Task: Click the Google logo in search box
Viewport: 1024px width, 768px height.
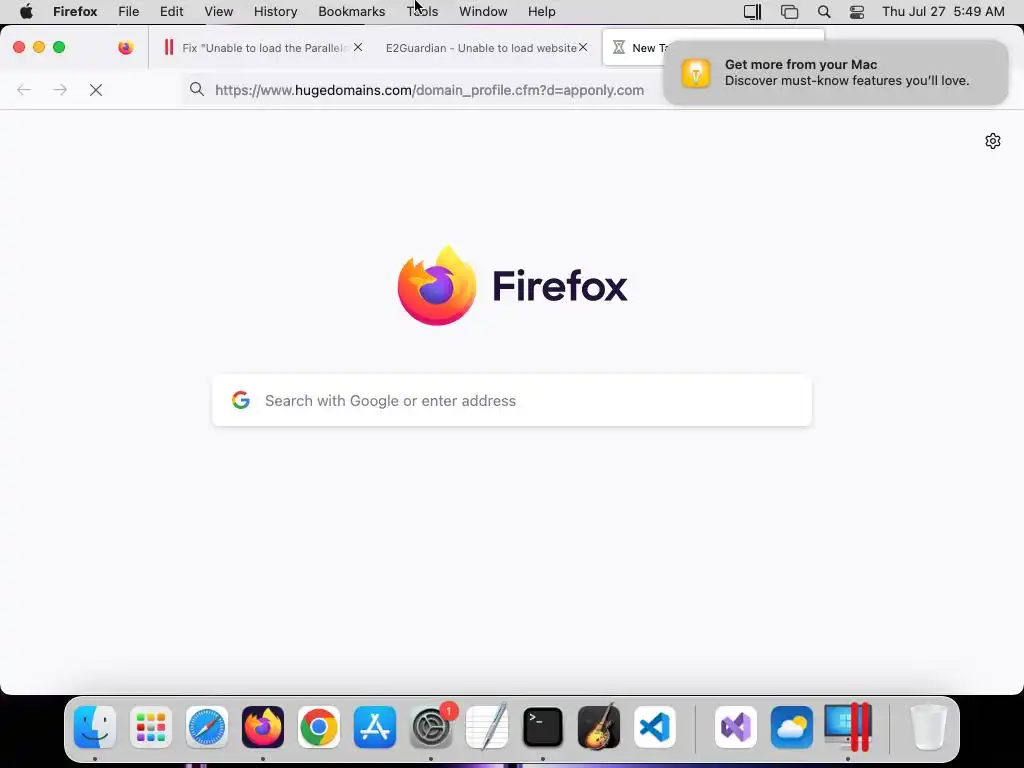Action: (241, 400)
